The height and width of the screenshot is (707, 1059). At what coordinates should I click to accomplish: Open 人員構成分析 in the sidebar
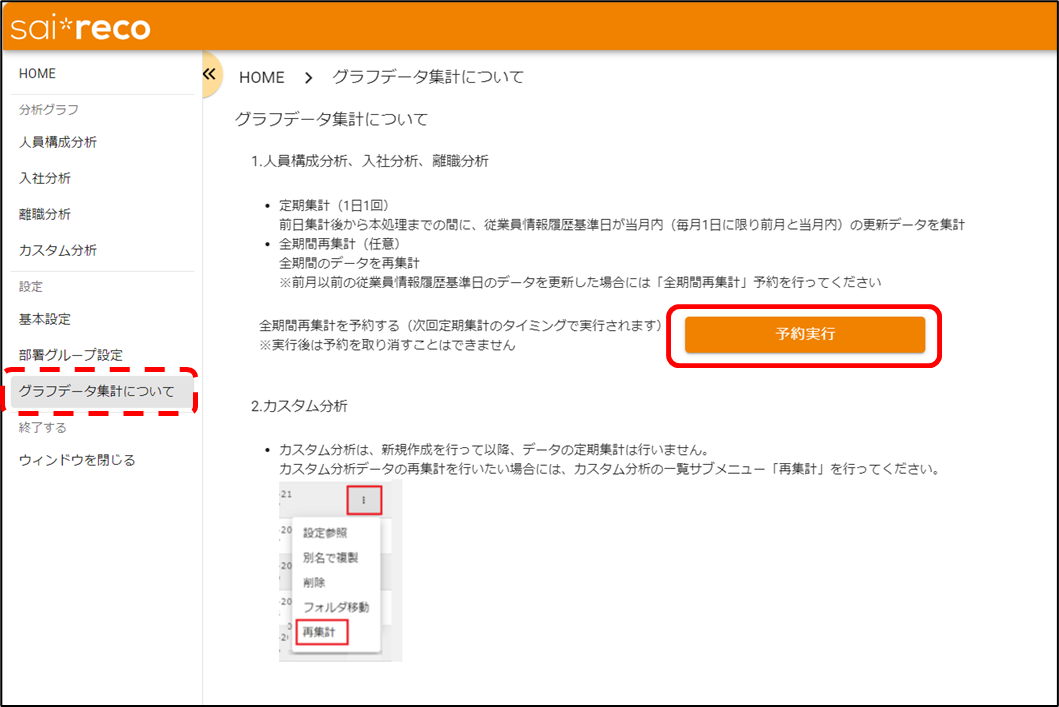[x=58, y=143]
